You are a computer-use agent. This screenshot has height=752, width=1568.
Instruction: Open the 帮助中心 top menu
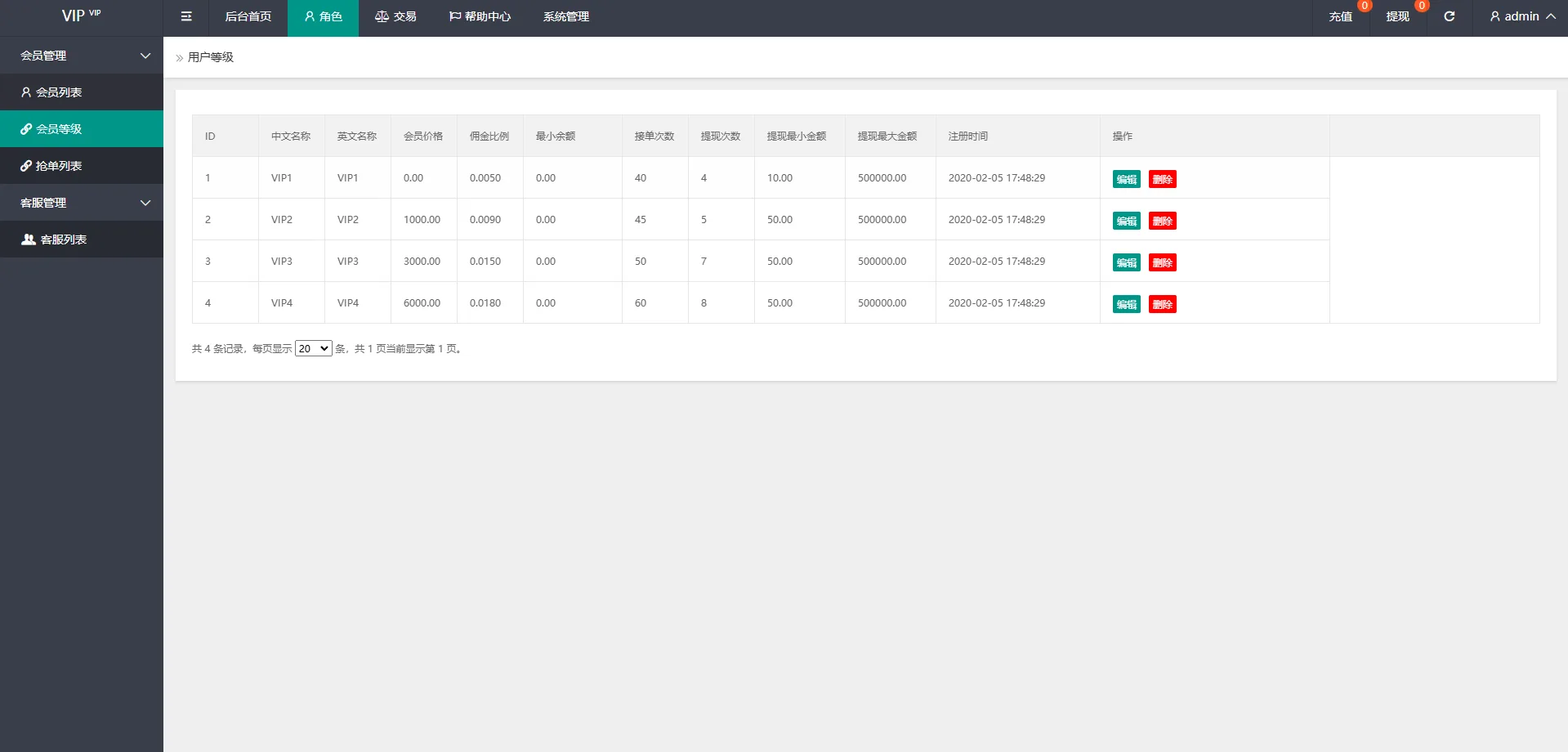pyautogui.click(x=480, y=16)
